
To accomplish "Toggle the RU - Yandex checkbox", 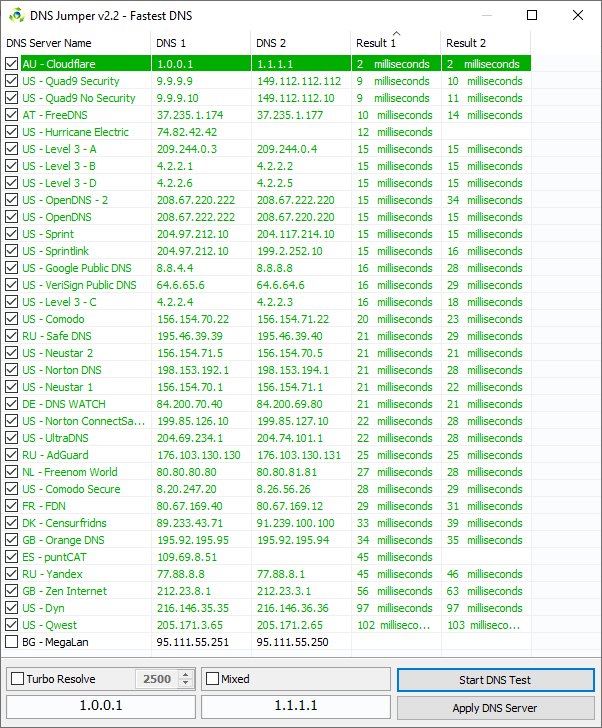I will (12, 574).
